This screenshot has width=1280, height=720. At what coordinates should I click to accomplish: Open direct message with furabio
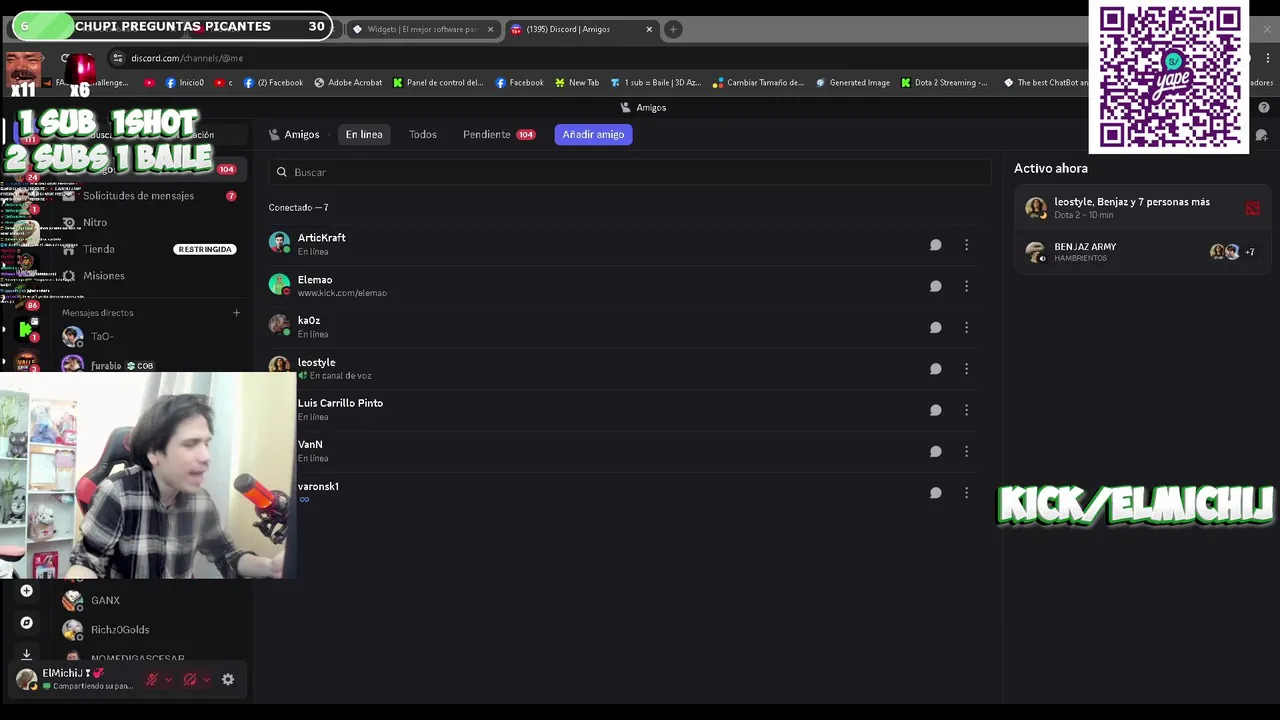click(x=148, y=365)
